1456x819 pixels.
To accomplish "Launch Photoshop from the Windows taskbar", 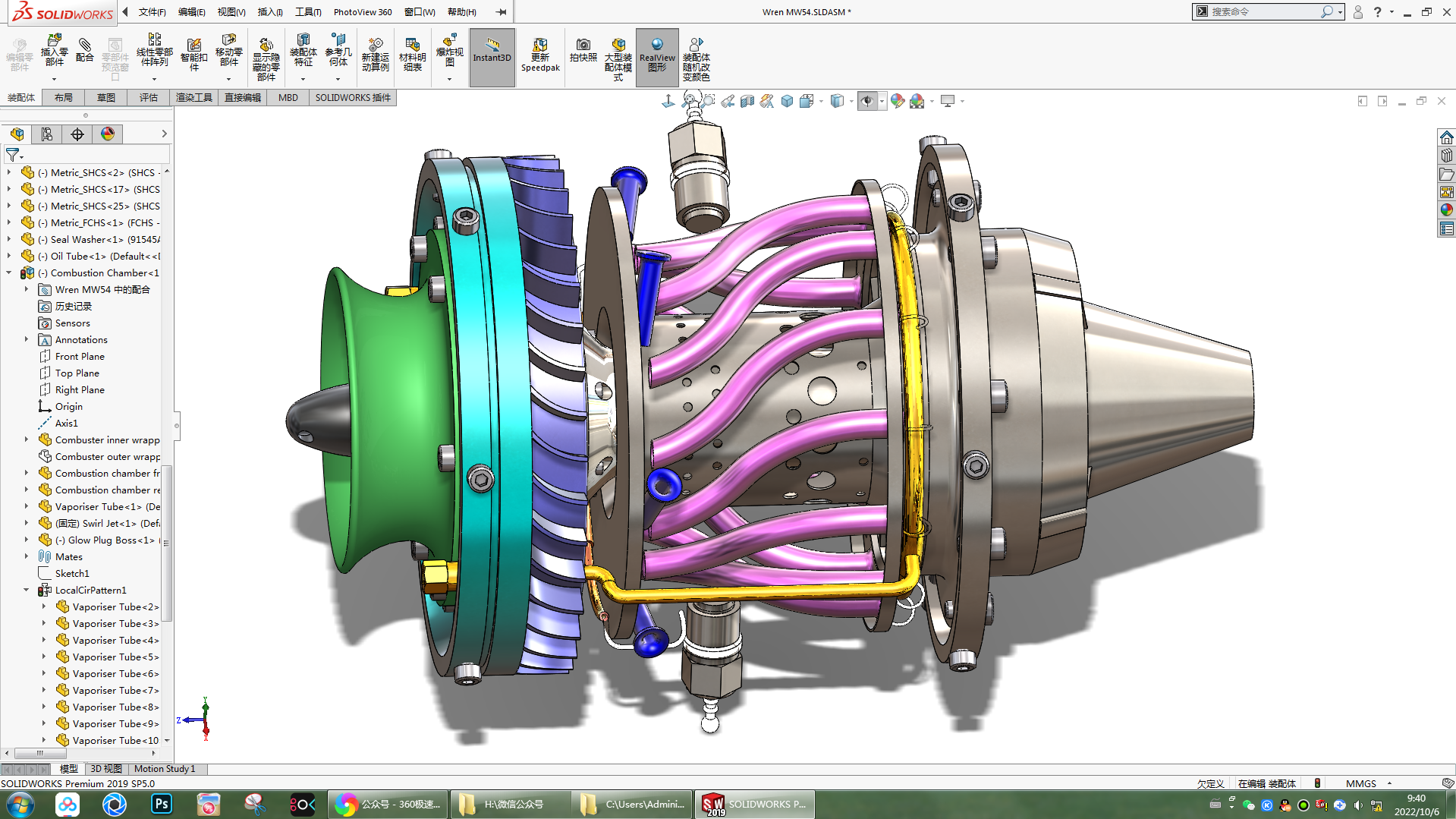I will click(162, 804).
